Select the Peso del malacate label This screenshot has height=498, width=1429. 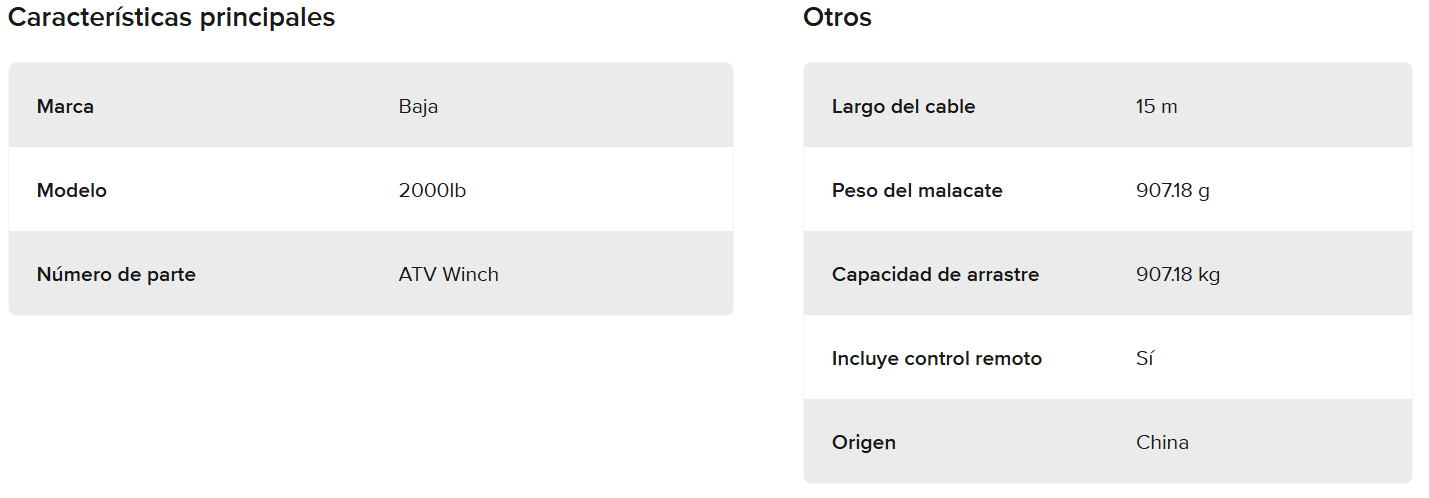click(x=916, y=190)
